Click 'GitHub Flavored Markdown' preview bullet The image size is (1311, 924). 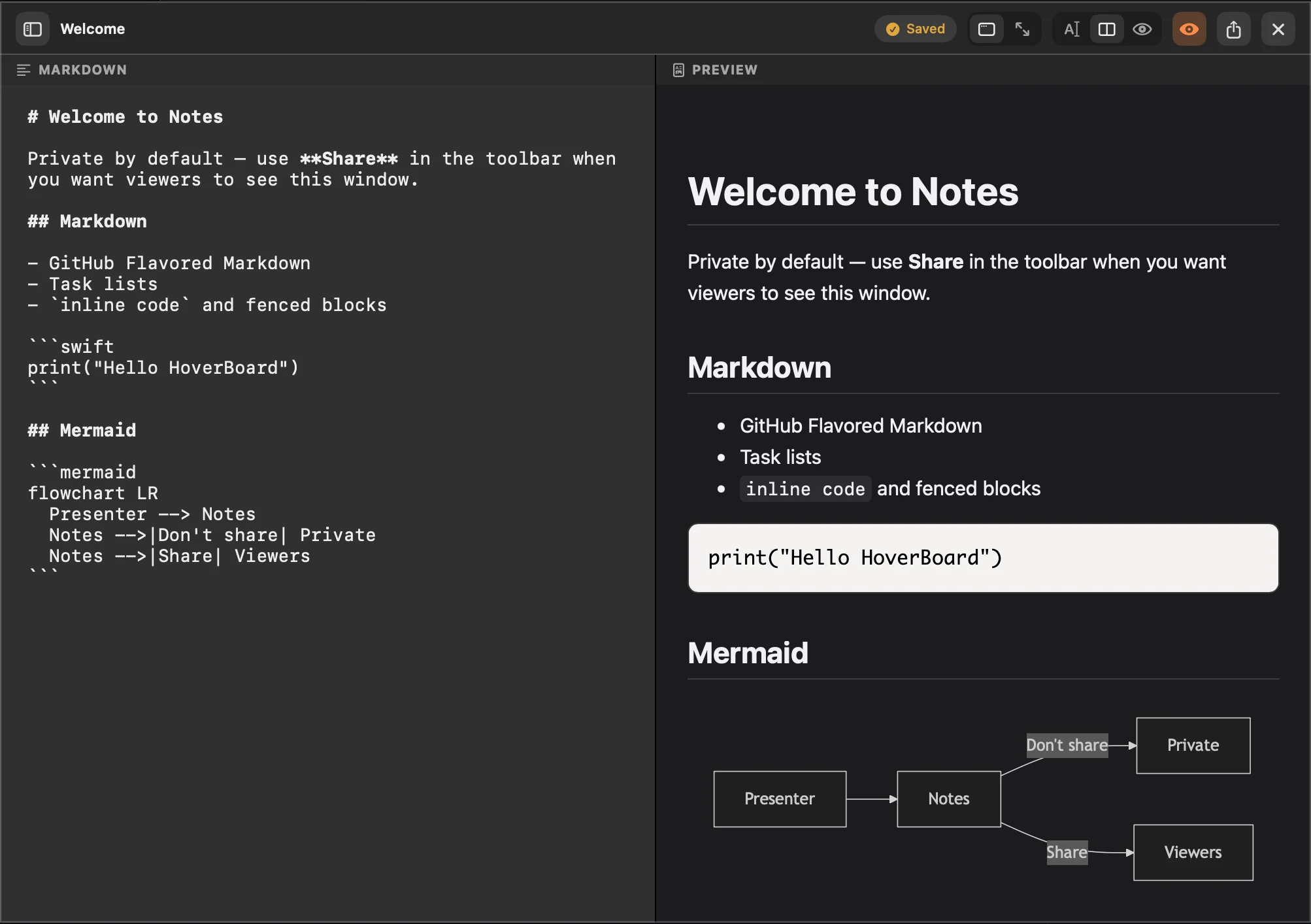coord(861,426)
